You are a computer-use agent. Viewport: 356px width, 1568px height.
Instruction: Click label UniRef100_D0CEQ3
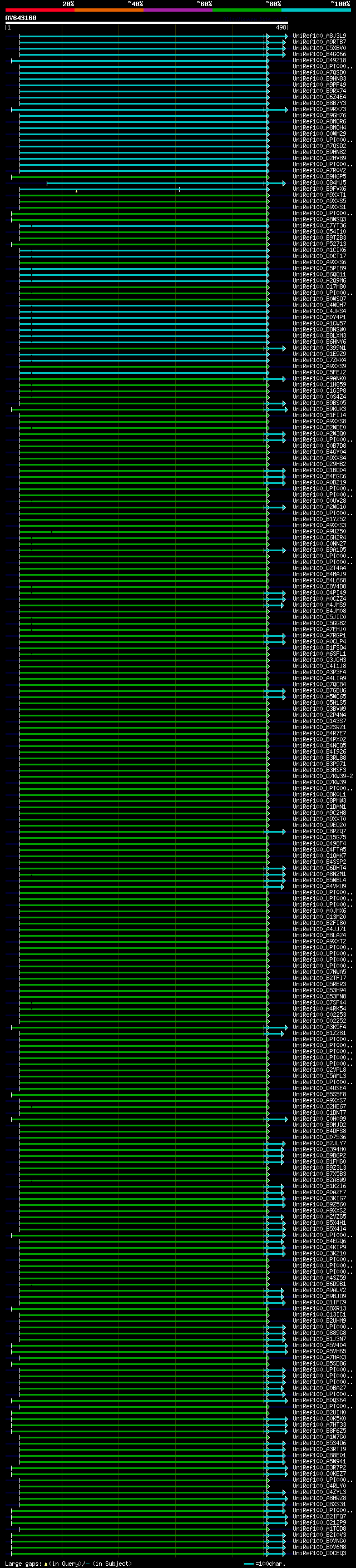pos(319,1553)
